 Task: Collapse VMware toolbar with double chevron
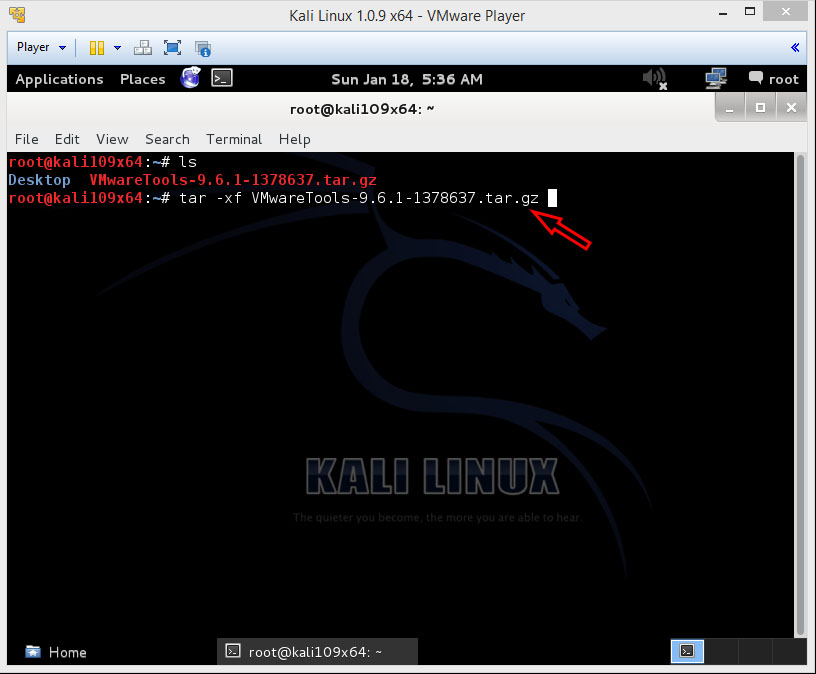(795, 47)
